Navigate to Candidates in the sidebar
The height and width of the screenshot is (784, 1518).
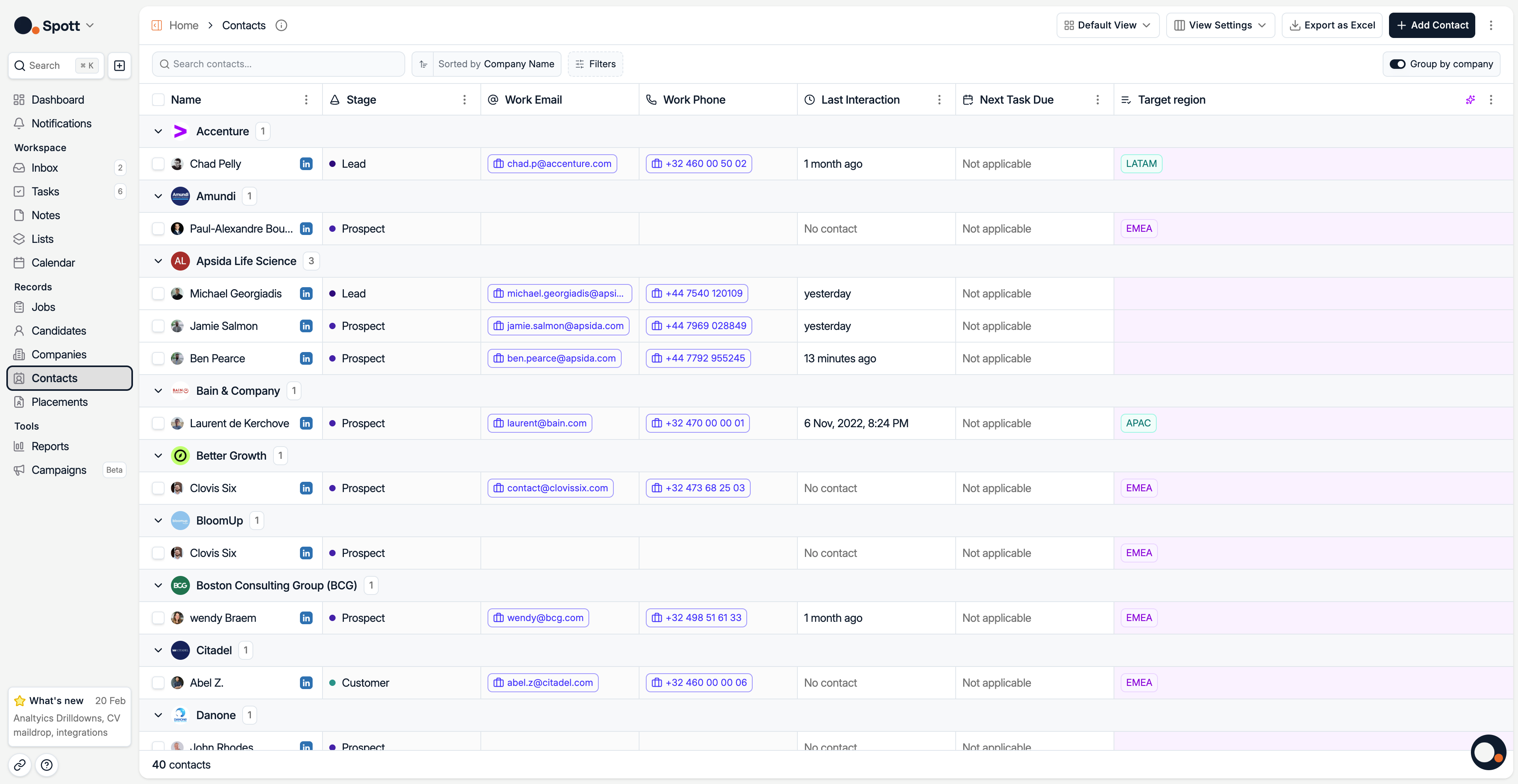pyautogui.click(x=70, y=330)
